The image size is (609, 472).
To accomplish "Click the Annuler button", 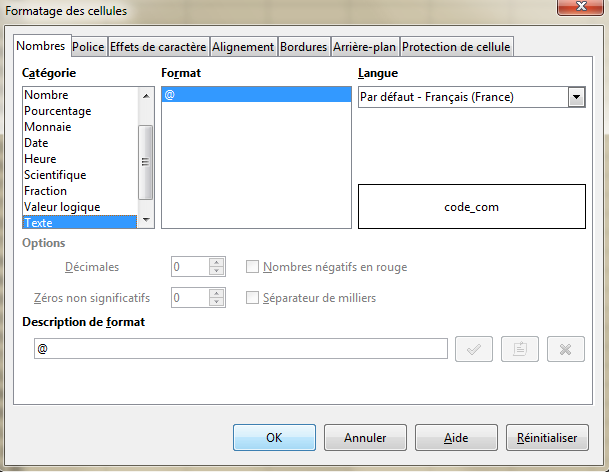I will [x=365, y=437].
